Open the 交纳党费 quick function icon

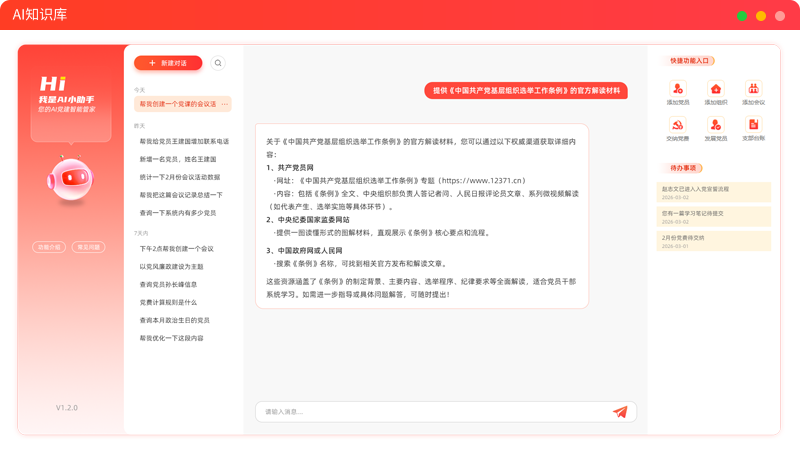[x=678, y=124]
